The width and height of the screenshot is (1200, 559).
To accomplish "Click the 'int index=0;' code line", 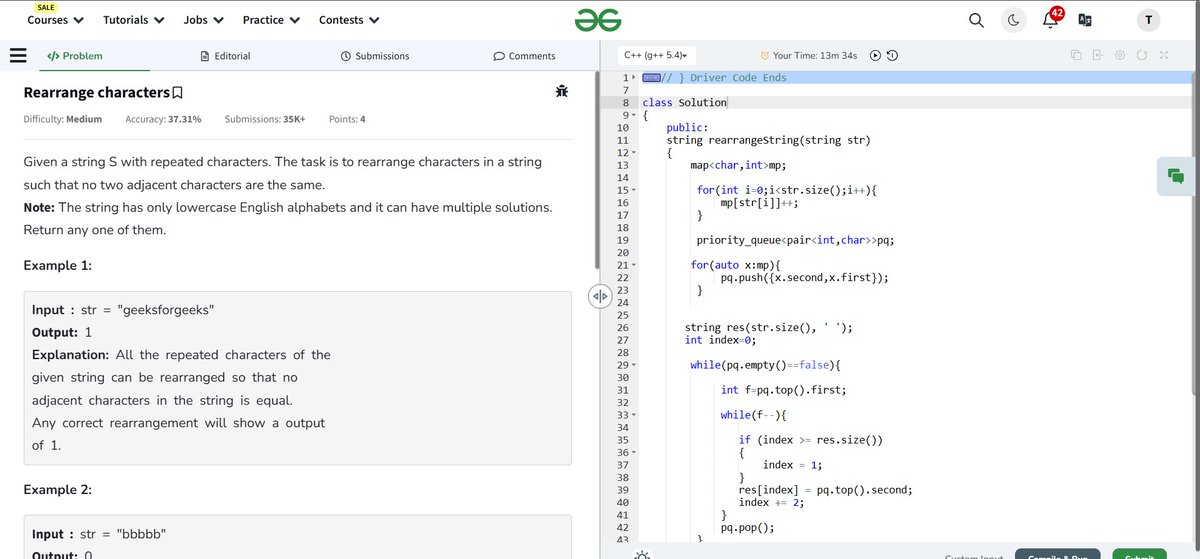I will coord(720,340).
